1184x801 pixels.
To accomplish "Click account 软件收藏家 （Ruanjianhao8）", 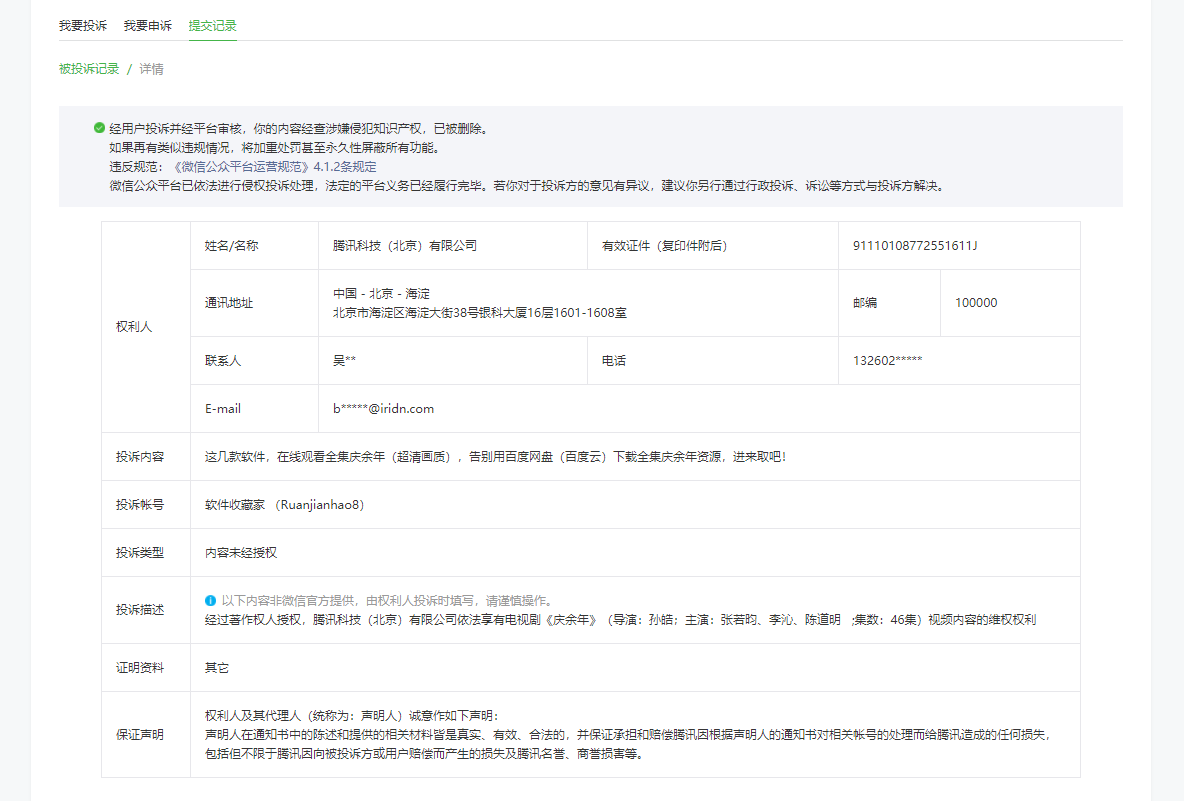I will pyautogui.click(x=284, y=504).
